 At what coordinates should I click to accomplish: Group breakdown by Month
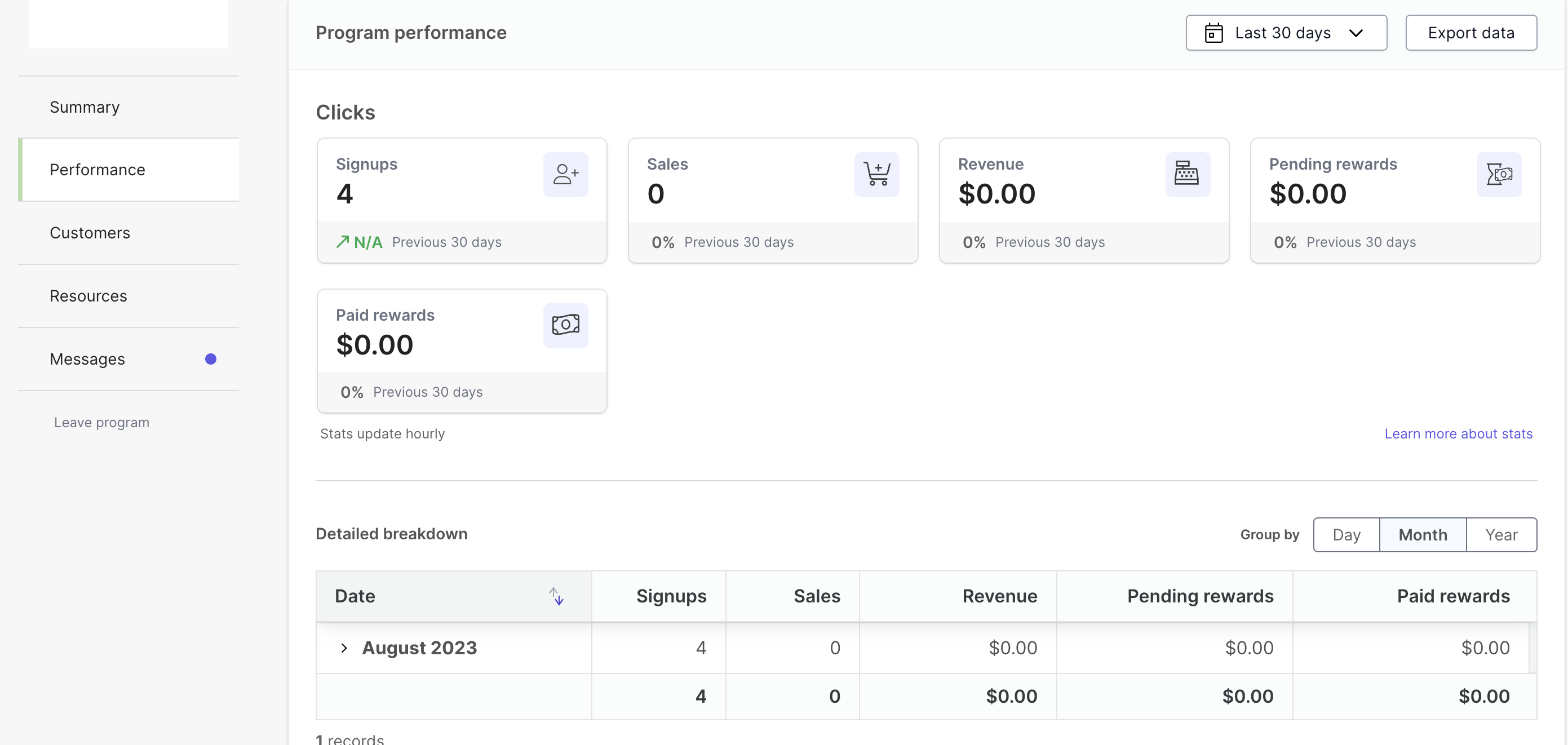(x=1423, y=534)
